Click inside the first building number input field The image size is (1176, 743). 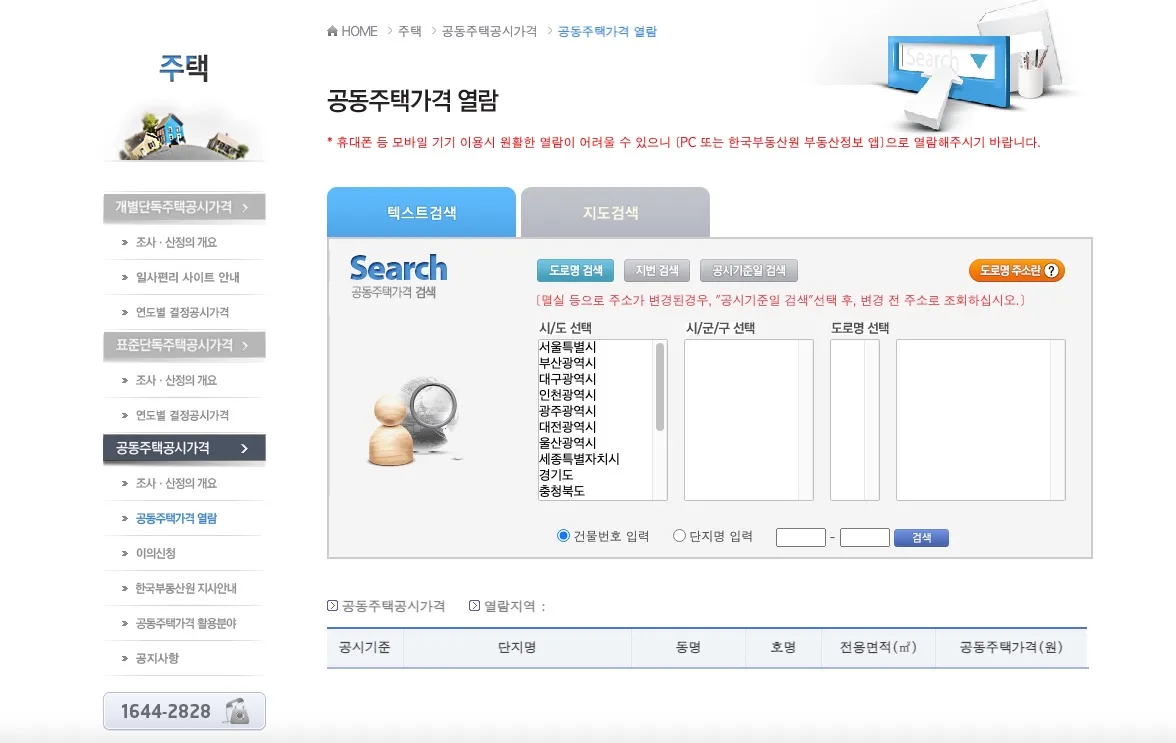(800, 537)
